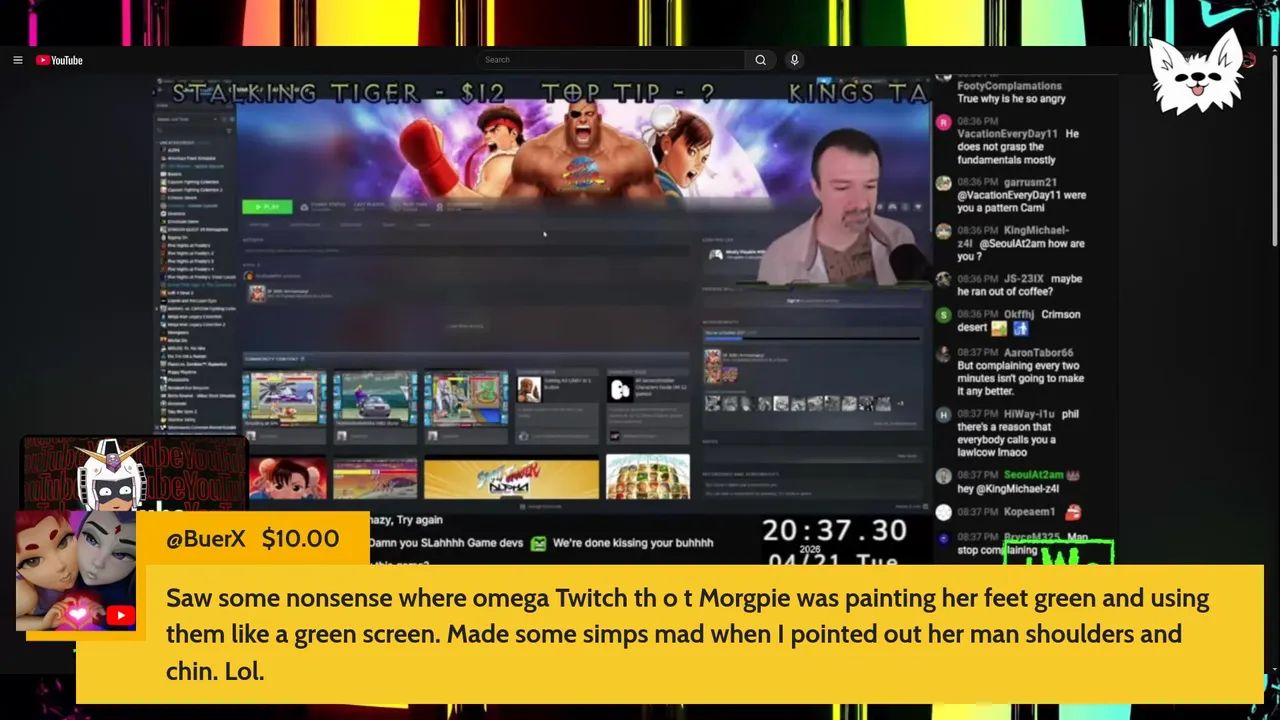Click JS-23IX's chat avatar
Image resolution: width=1280 pixels, height=720 pixels.
click(944, 279)
